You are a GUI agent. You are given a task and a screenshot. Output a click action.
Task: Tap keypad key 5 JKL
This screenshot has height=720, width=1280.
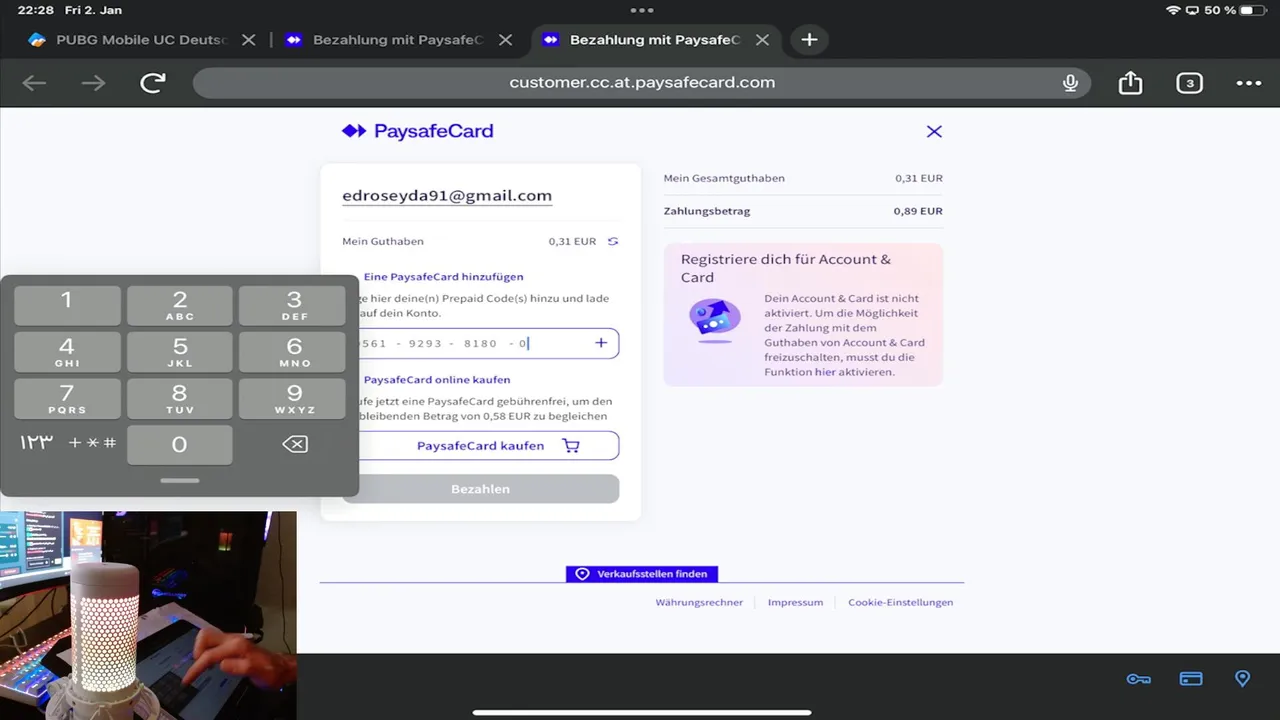click(180, 352)
